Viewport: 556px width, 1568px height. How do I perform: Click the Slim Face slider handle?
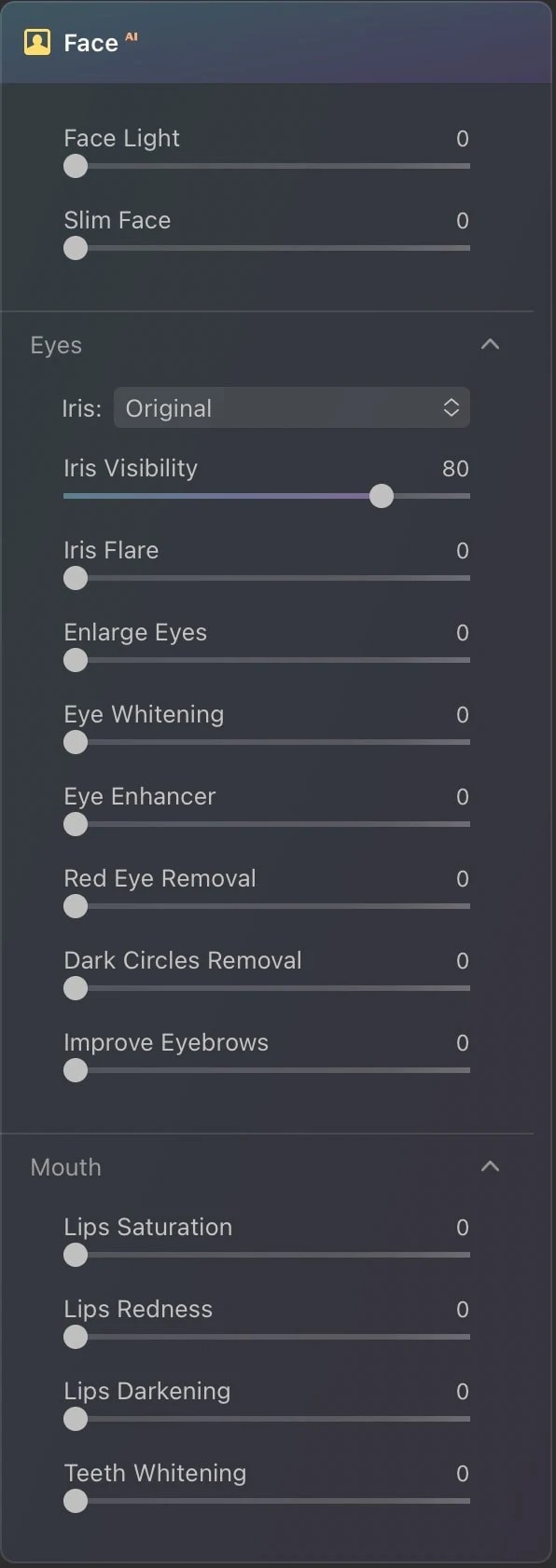pos(75,248)
